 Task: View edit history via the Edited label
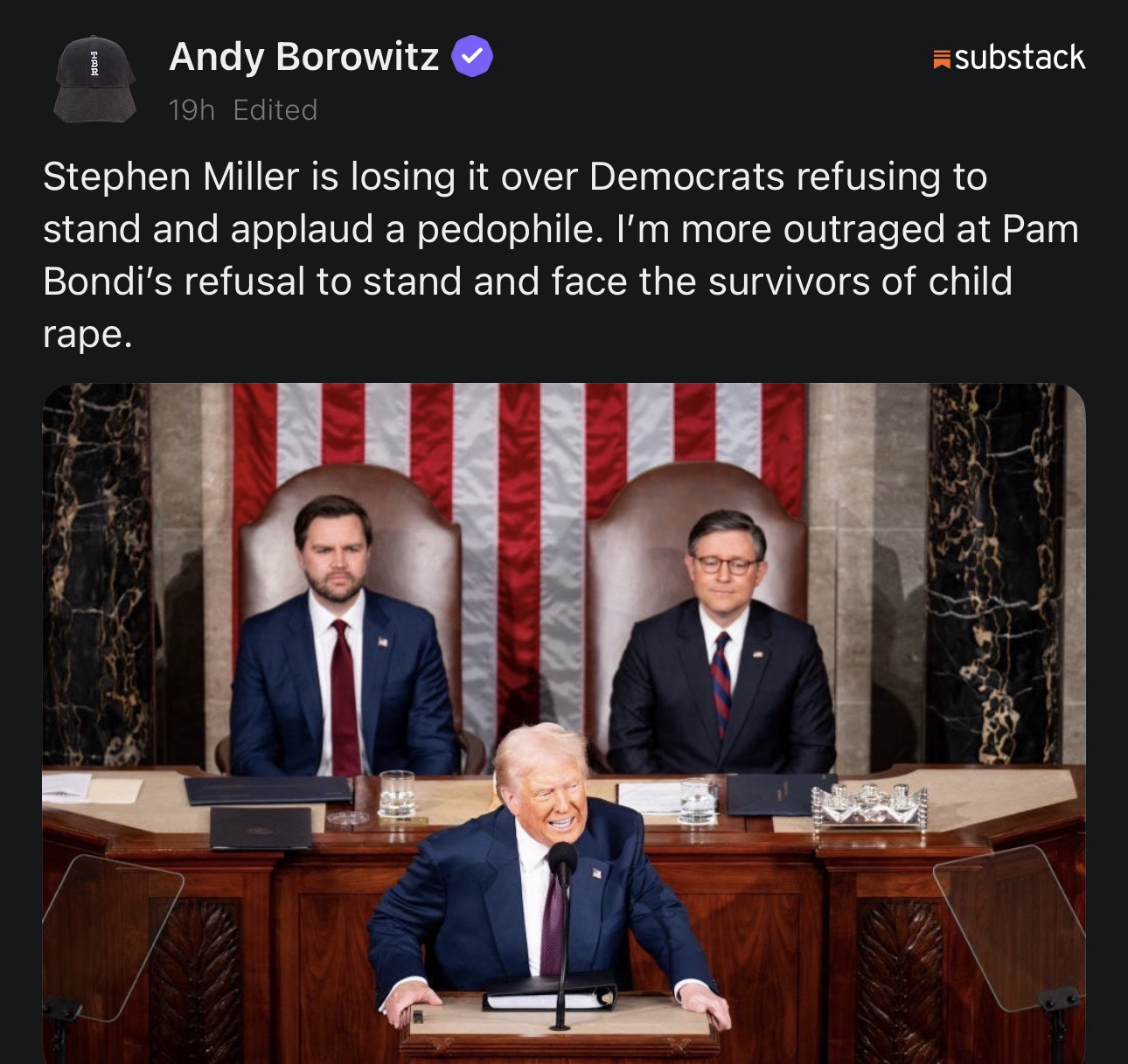click(275, 110)
